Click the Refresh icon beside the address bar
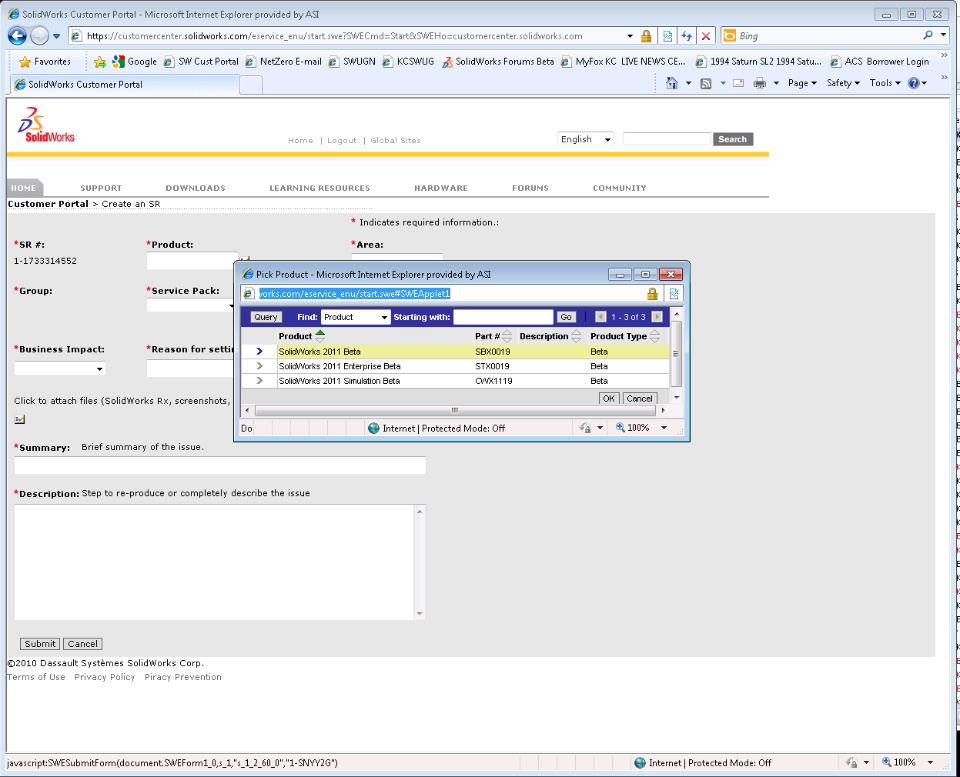The width and height of the screenshot is (960, 777). (x=687, y=36)
